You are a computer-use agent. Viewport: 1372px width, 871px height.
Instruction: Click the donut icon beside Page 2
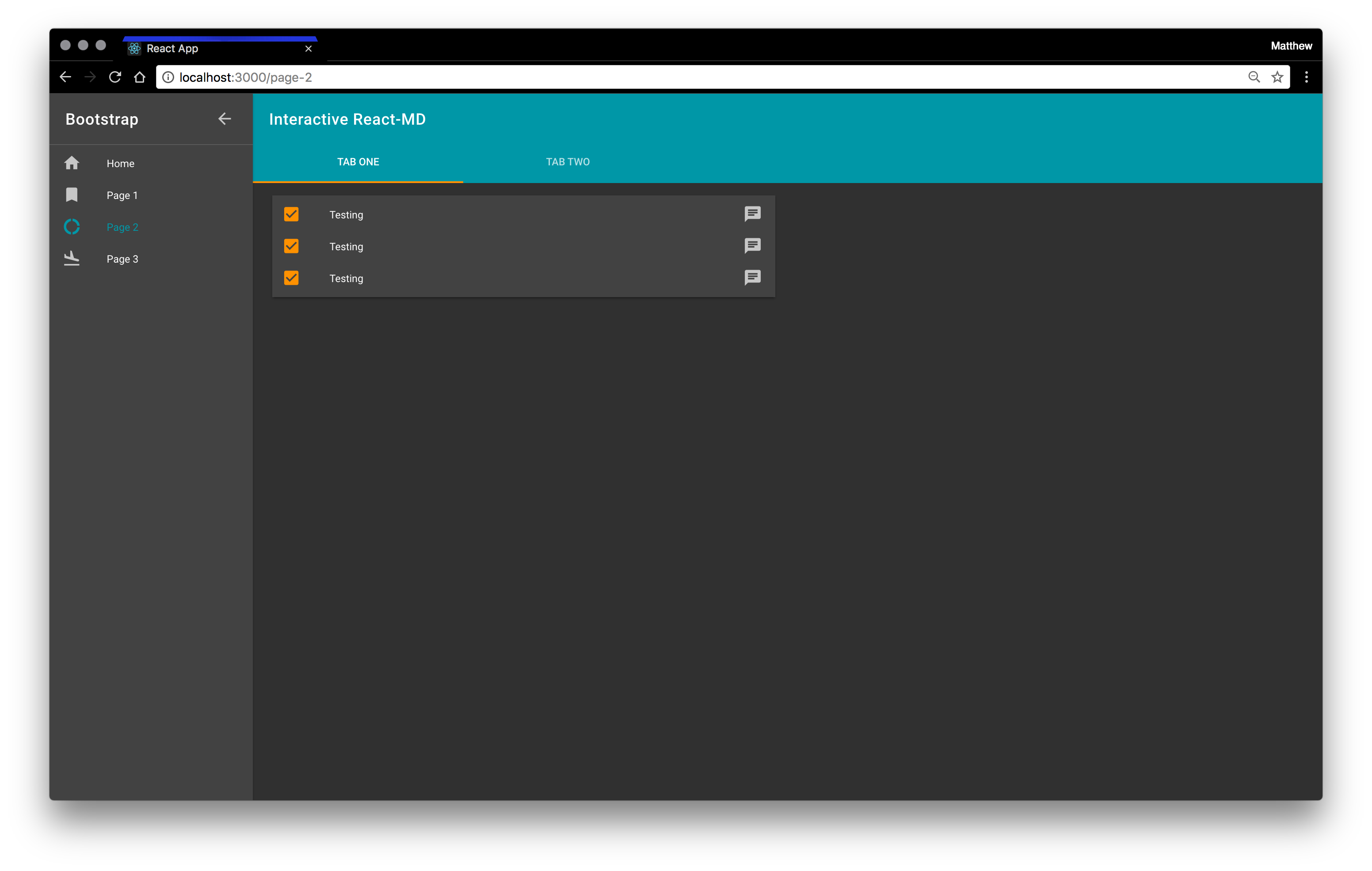click(72, 227)
